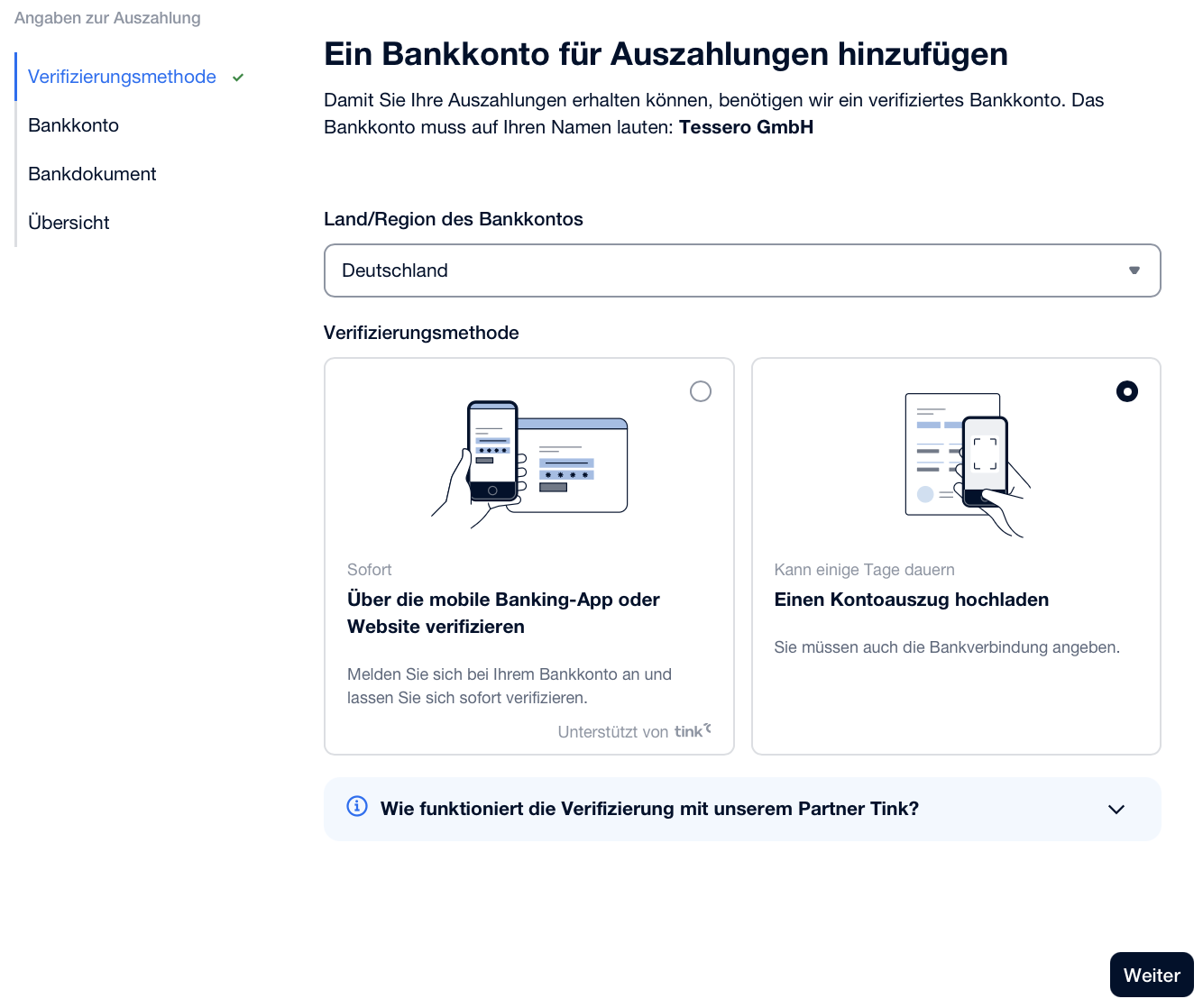The width and height of the screenshot is (1203, 1008).
Task: Click 'Einen Kontoauszug hochladen' heading
Action: [912, 600]
